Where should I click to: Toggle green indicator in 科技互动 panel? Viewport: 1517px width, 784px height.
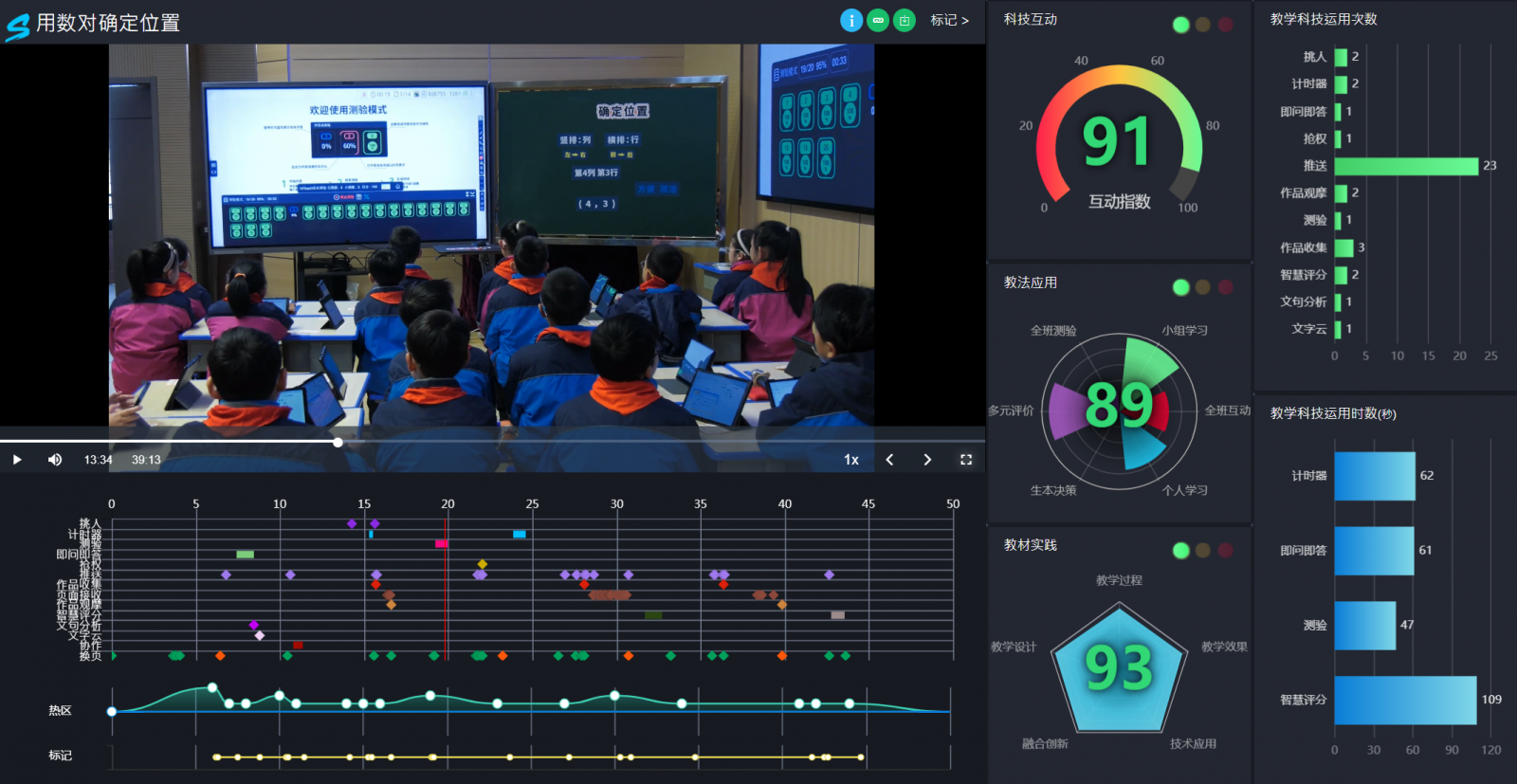[x=1180, y=25]
